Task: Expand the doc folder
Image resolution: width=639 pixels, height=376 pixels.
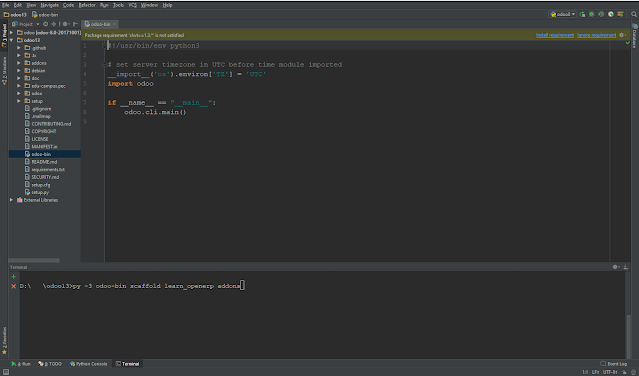Action: (x=19, y=78)
